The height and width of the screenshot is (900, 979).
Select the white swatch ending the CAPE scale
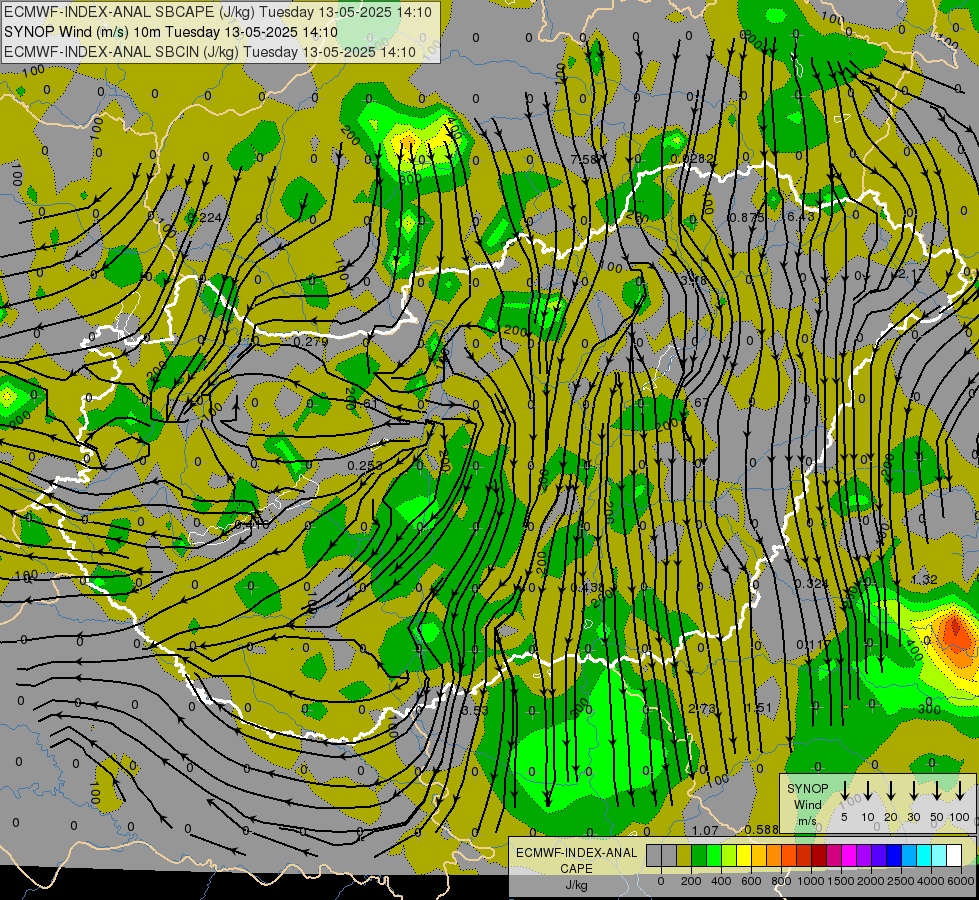954,855
